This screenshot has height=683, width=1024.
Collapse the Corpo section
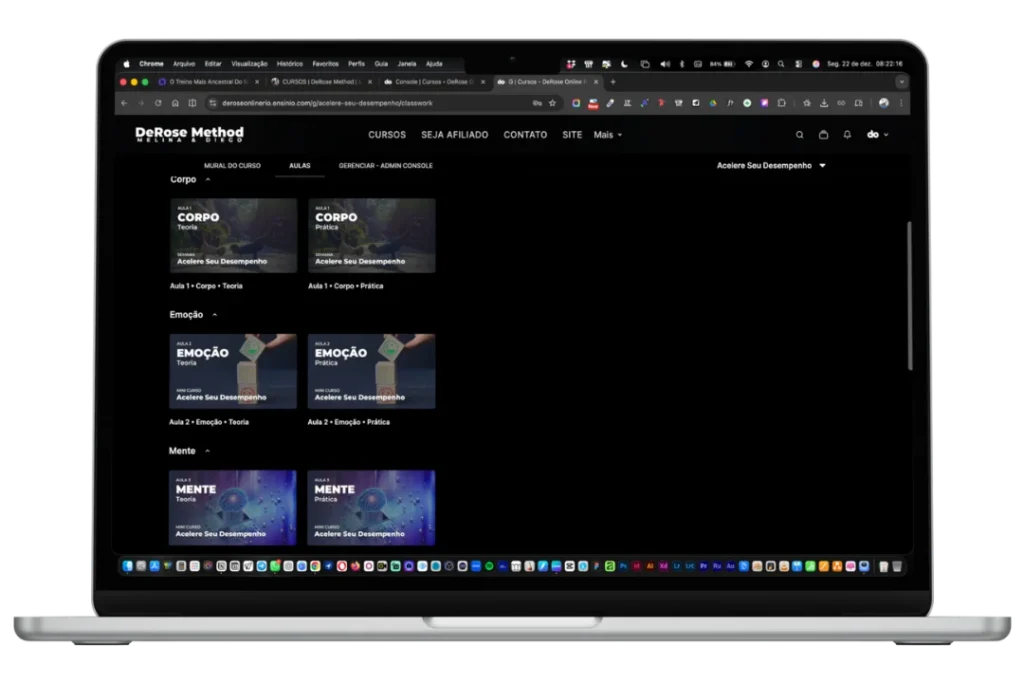pyautogui.click(x=208, y=180)
